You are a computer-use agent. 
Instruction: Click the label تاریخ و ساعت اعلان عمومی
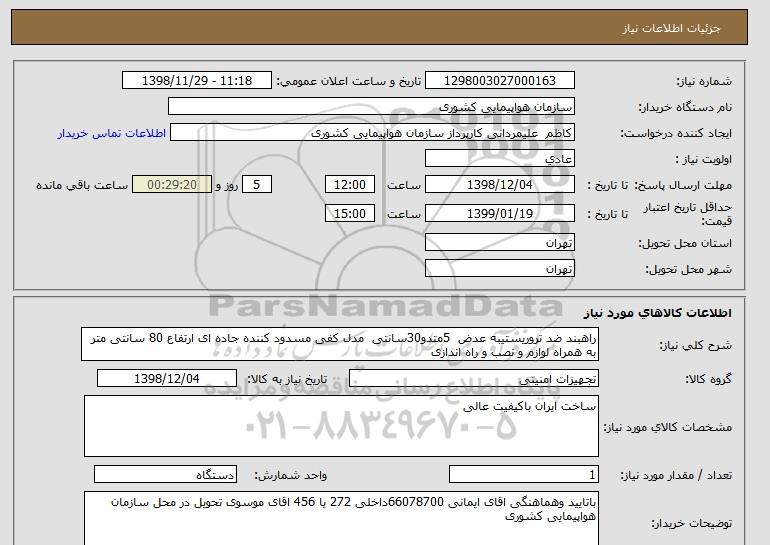click(349, 81)
